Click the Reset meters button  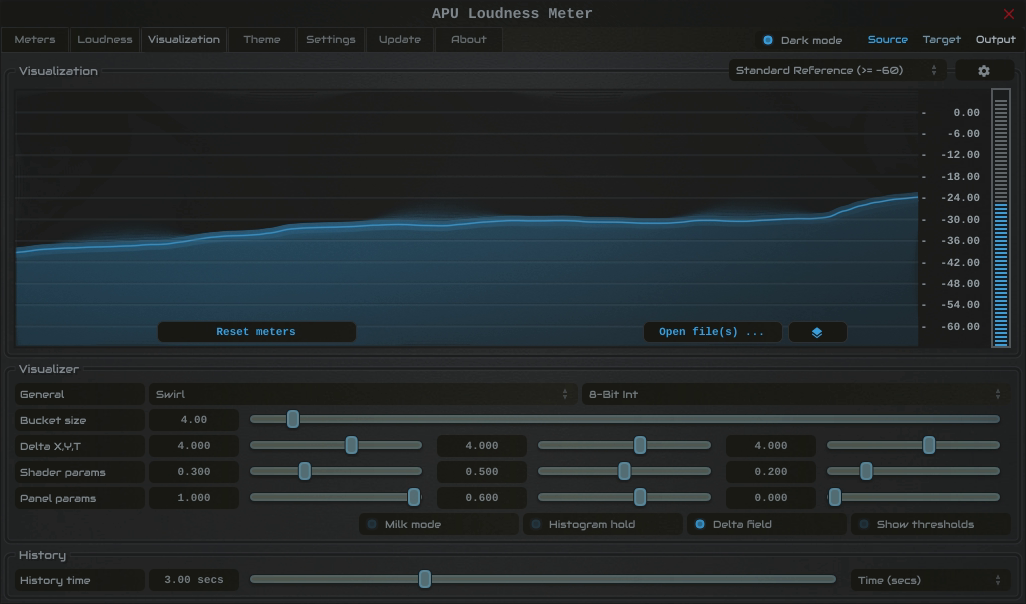point(256,332)
